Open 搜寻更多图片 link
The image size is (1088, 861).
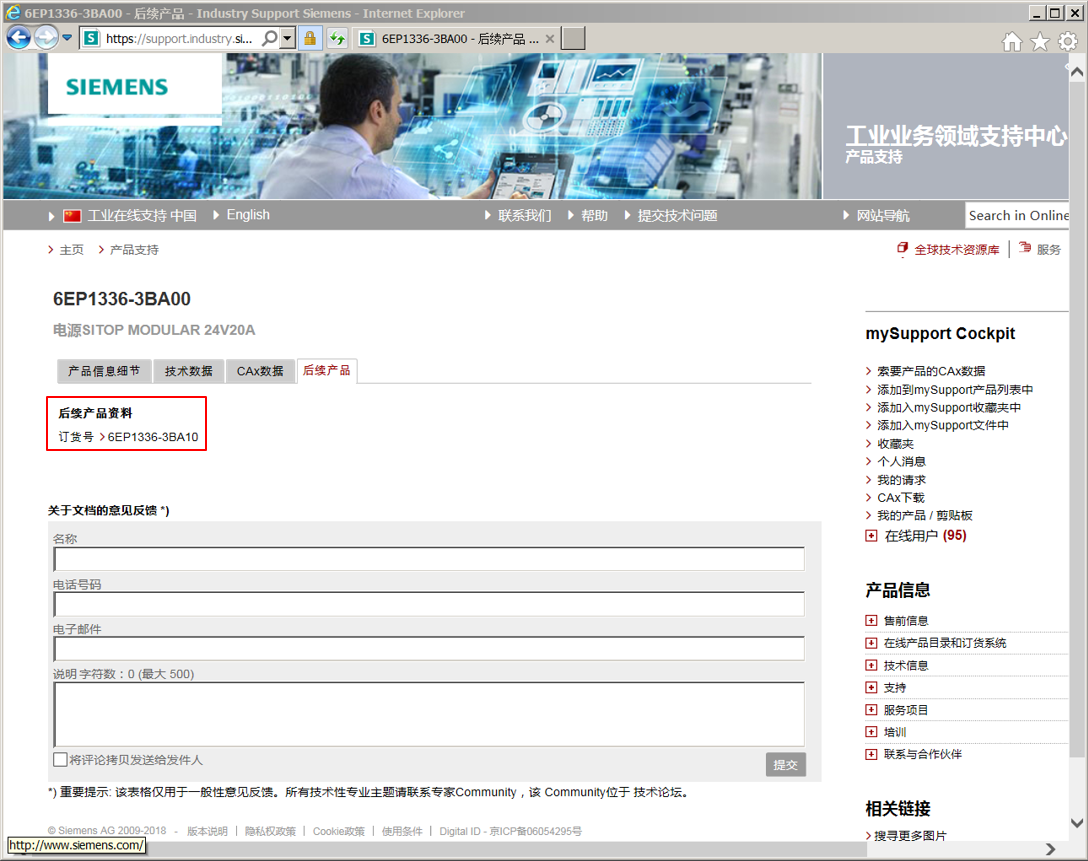910,835
